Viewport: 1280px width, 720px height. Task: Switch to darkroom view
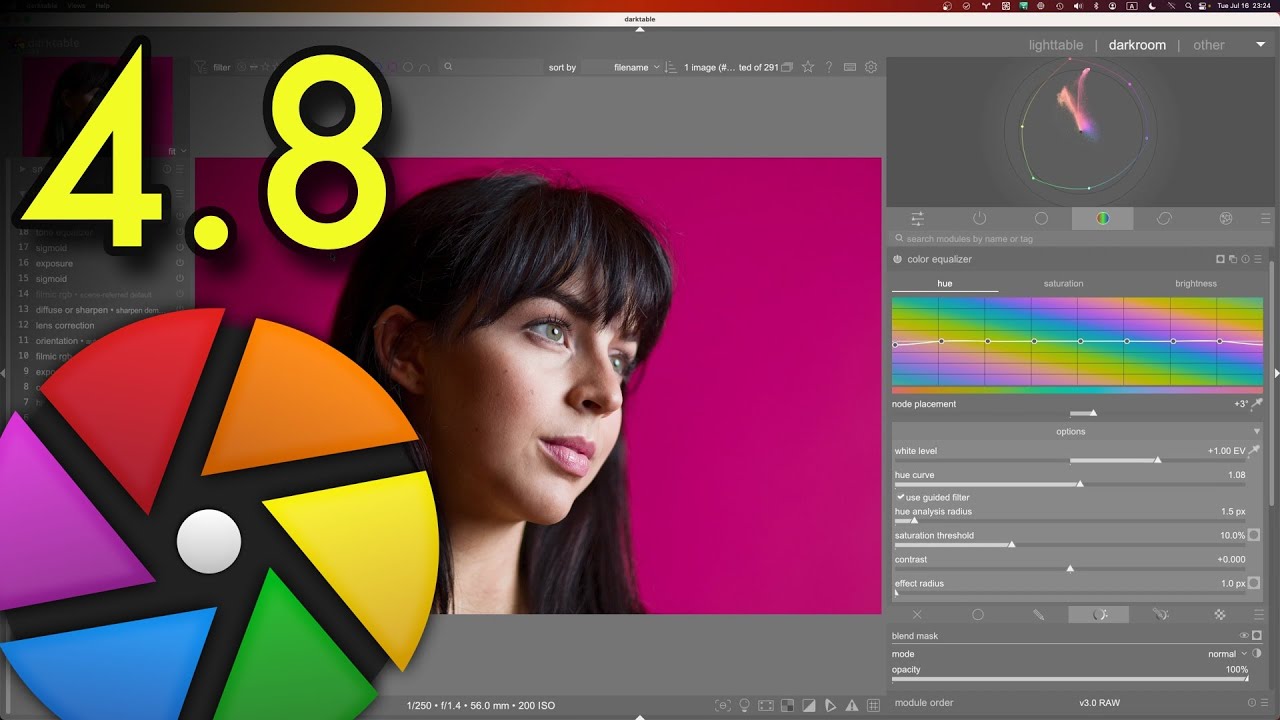coord(1137,45)
